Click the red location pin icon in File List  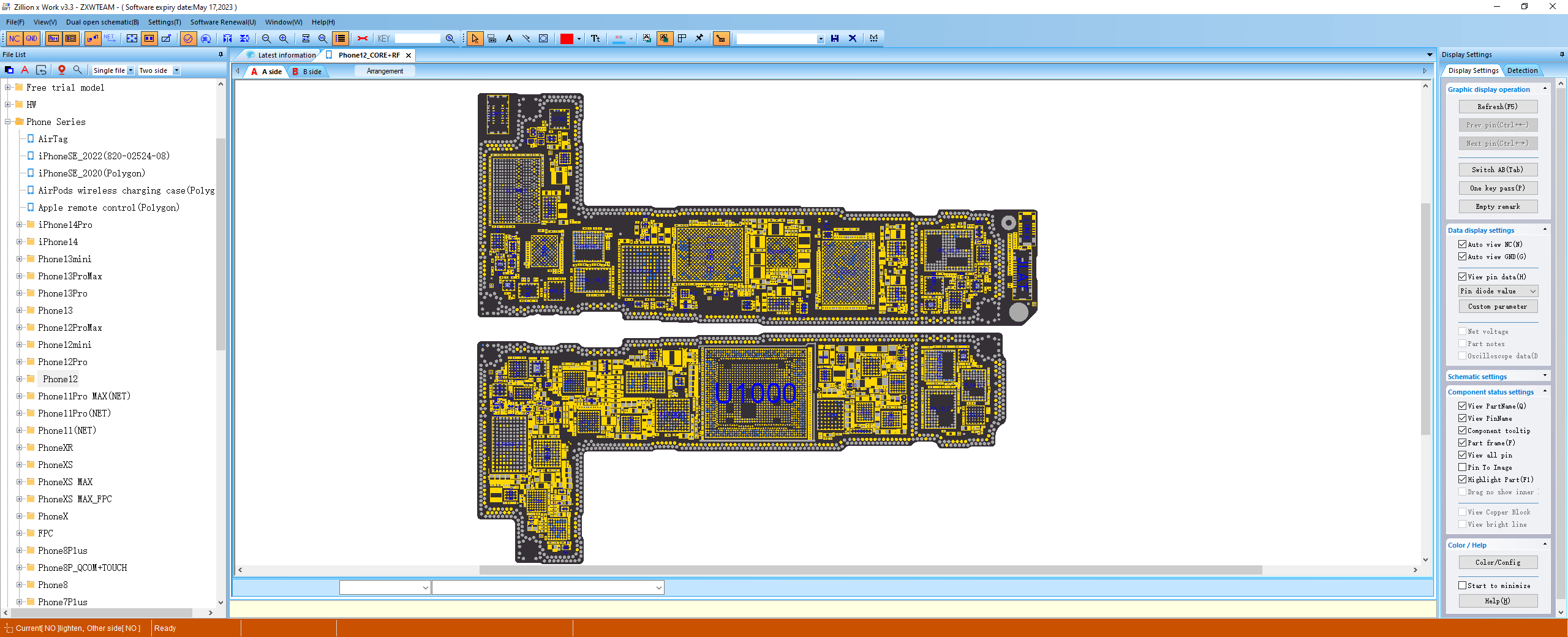pyautogui.click(x=62, y=70)
